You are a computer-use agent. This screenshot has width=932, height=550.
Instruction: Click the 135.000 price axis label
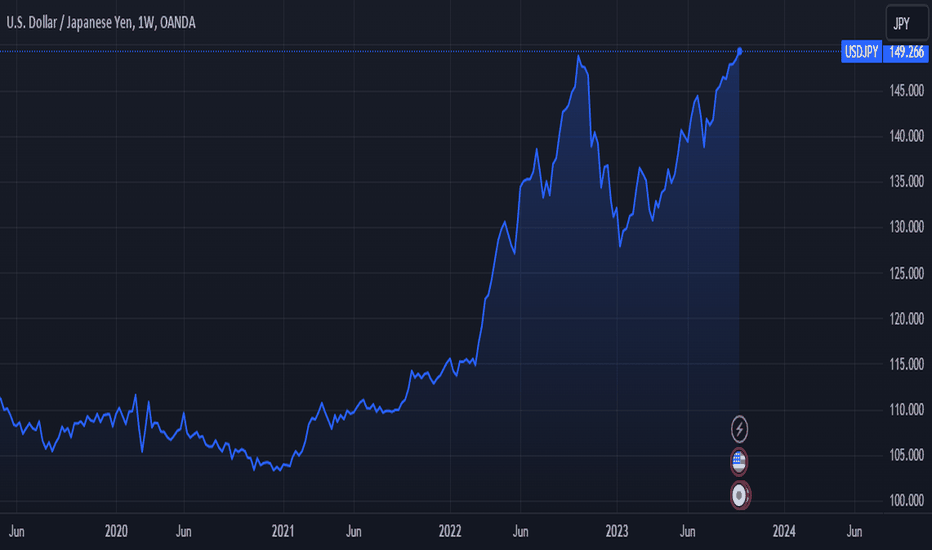click(x=906, y=181)
